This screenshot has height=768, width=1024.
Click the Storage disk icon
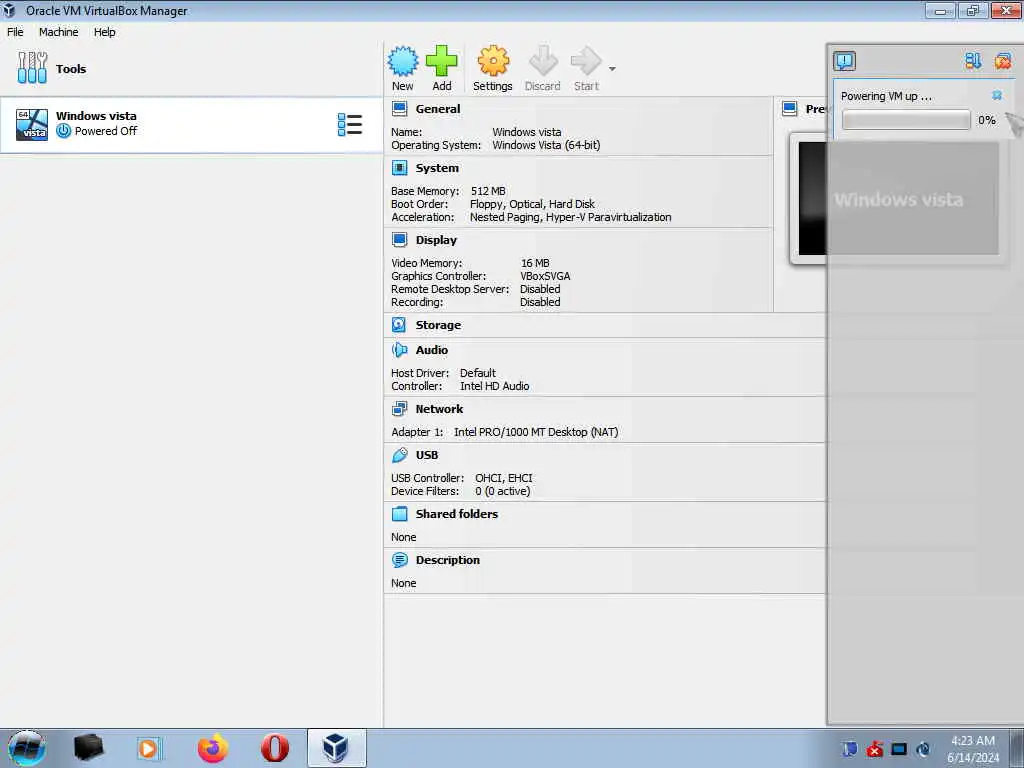(x=399, y=325)
